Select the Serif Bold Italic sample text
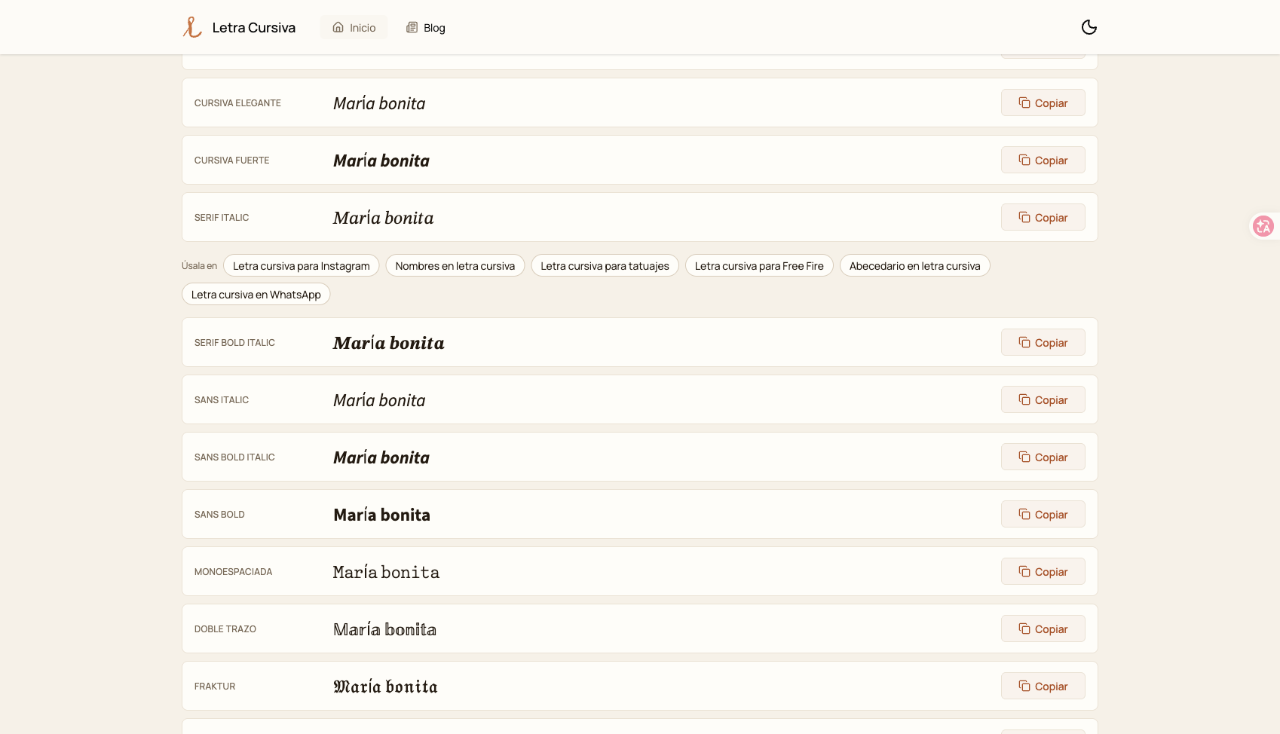Screen dimensions: 1280x734 388,342
